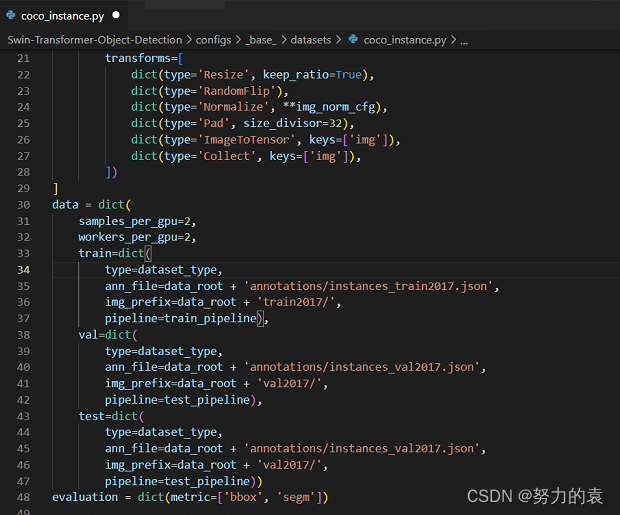Click test=dict( on line 43
The height and width of the screenshot is (515, 620).
pos(111,416)
